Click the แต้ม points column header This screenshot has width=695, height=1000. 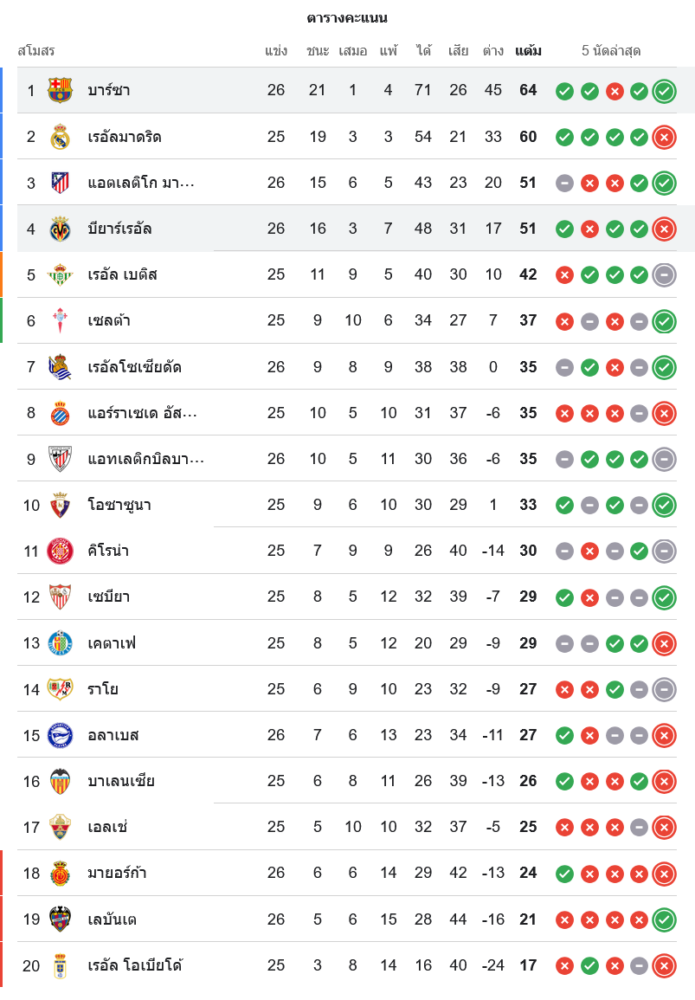(x=528, y=50)
